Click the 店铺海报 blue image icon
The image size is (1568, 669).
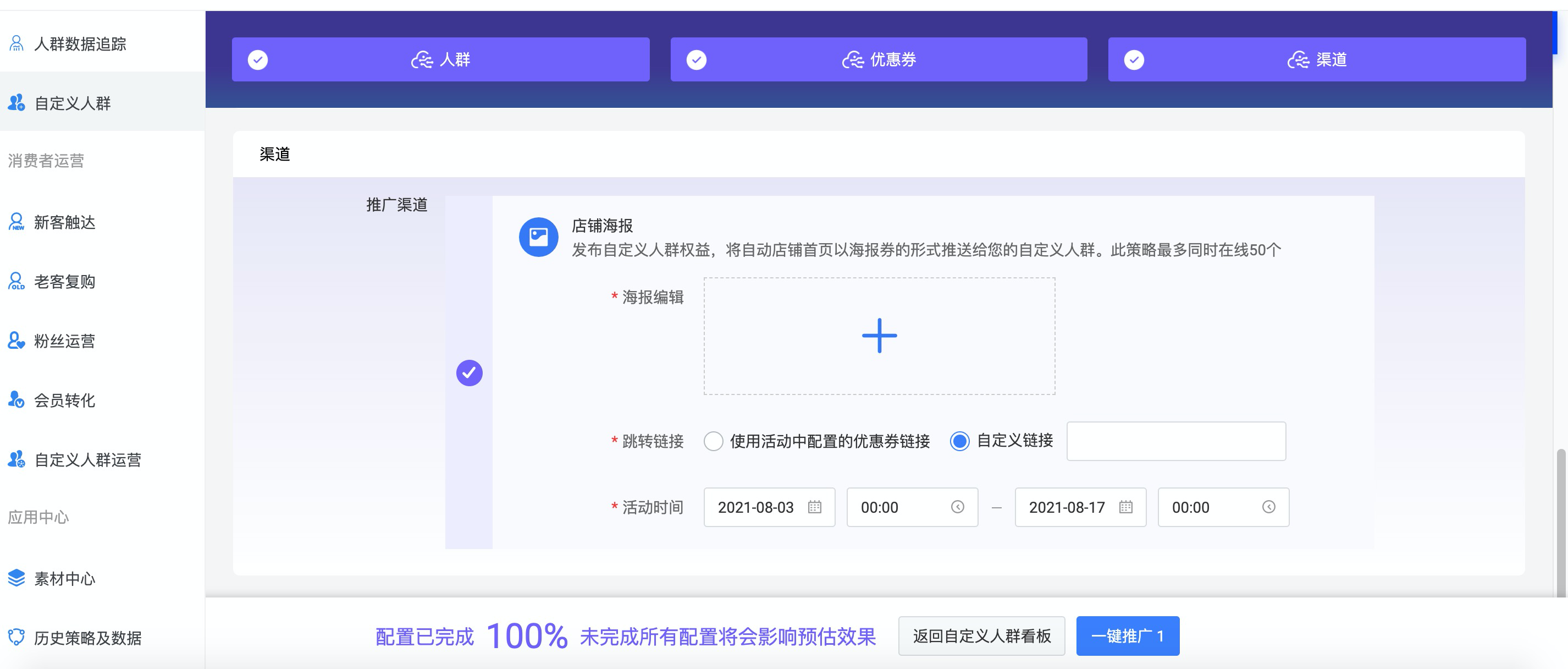538,237
